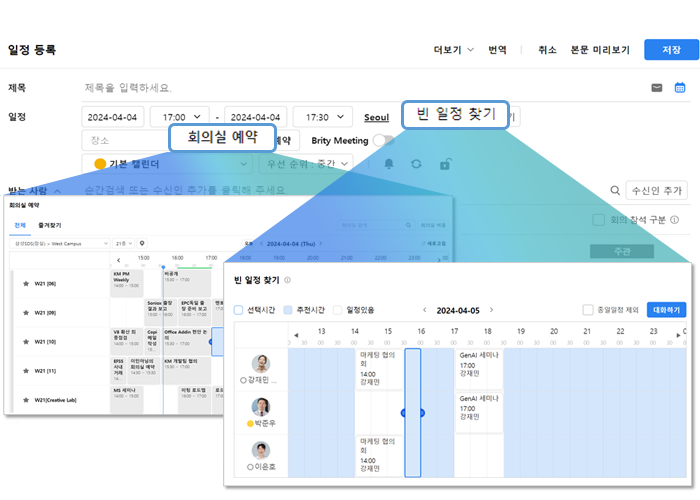
Task: Favorite W21[Creative Lab] room with its star
Action: click(x=26, y=400)
